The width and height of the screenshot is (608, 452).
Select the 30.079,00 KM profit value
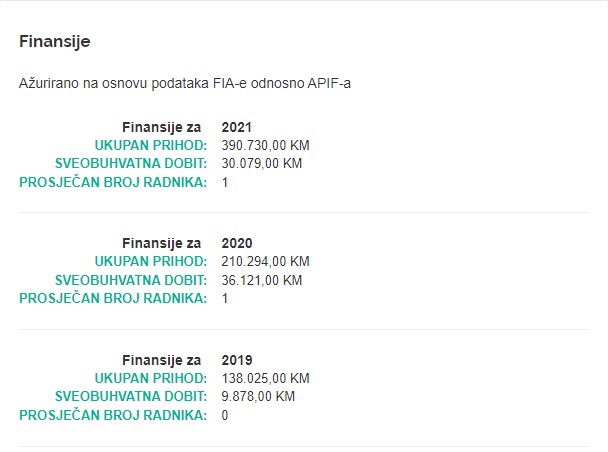[262, 164]
